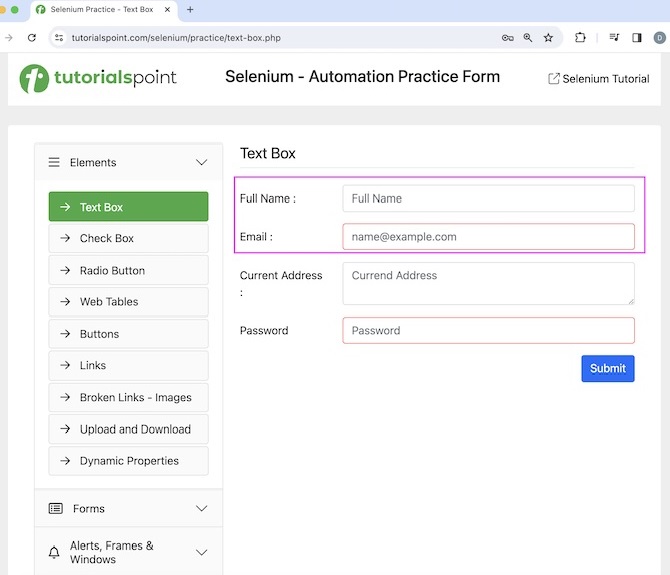Screen dimensions: 670x575
Task: Open the Selenium Tutorial link
Action: pyautogui.click(x=599, y=79)
